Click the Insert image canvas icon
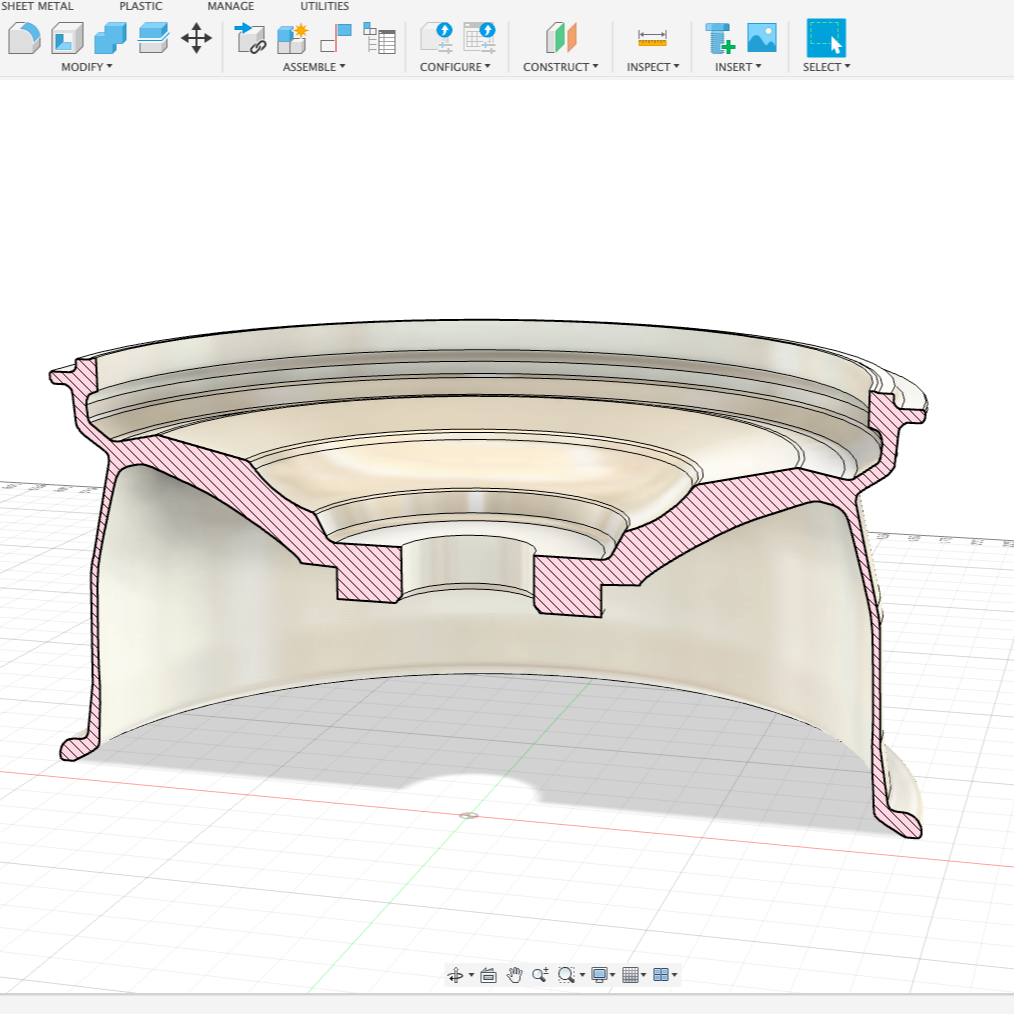1014x1014 pixels. (762, 38)
